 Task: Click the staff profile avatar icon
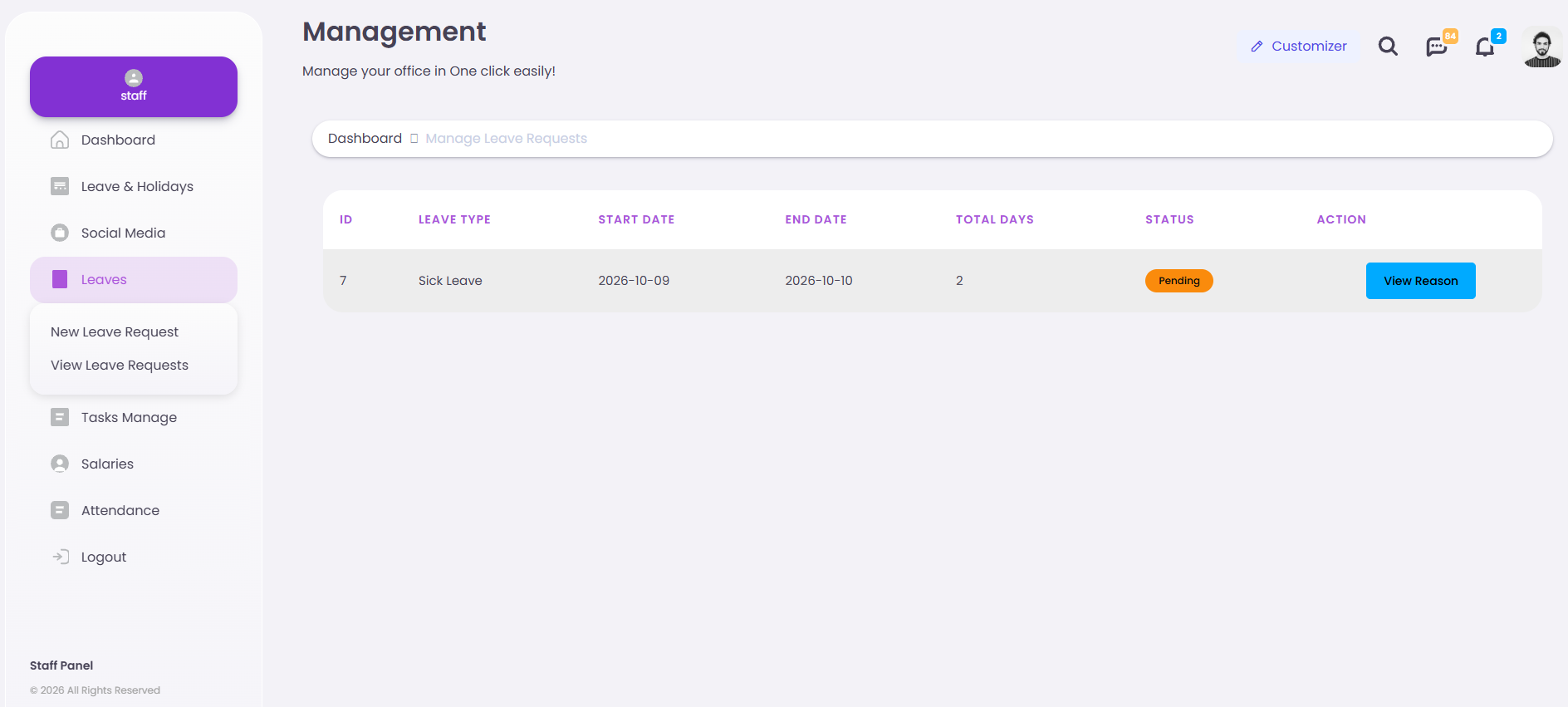coord(134,78)
